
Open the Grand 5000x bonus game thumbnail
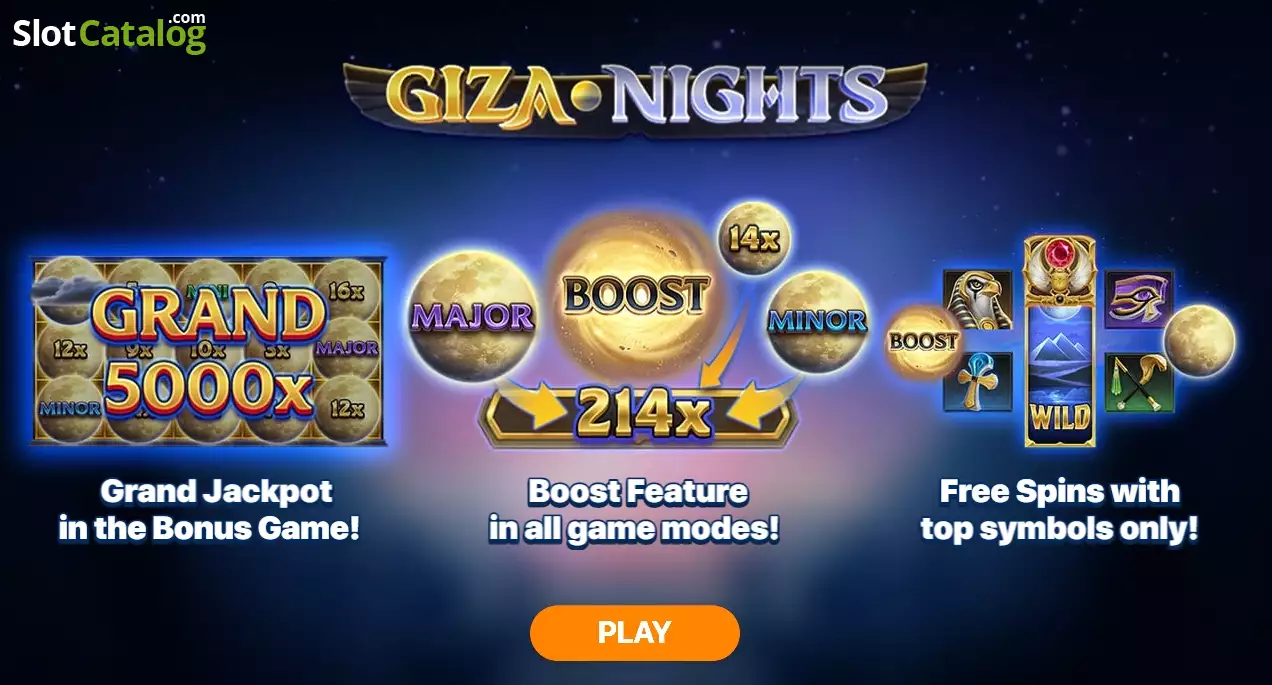pos(208,351)
